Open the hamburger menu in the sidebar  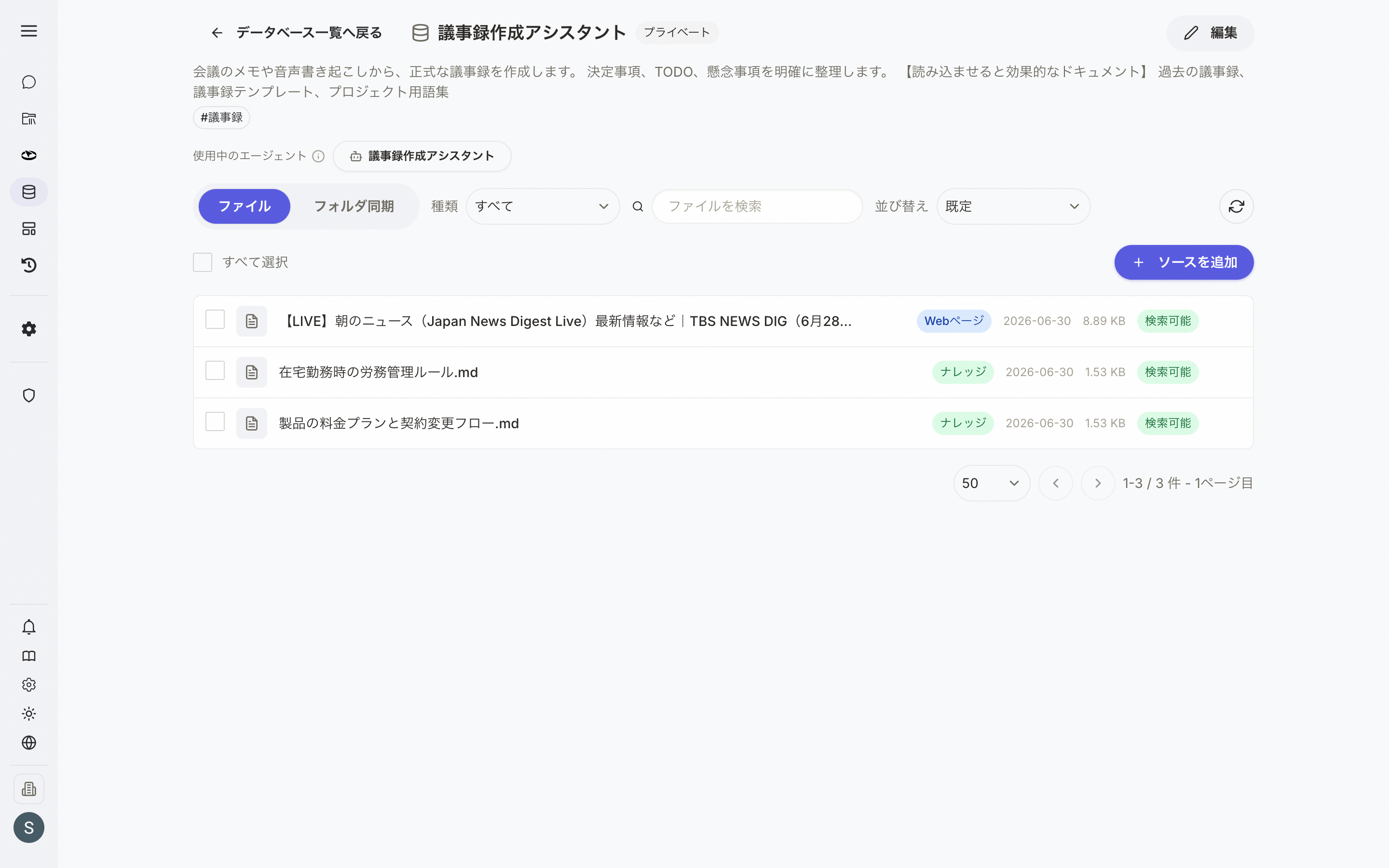click(29, 31)
